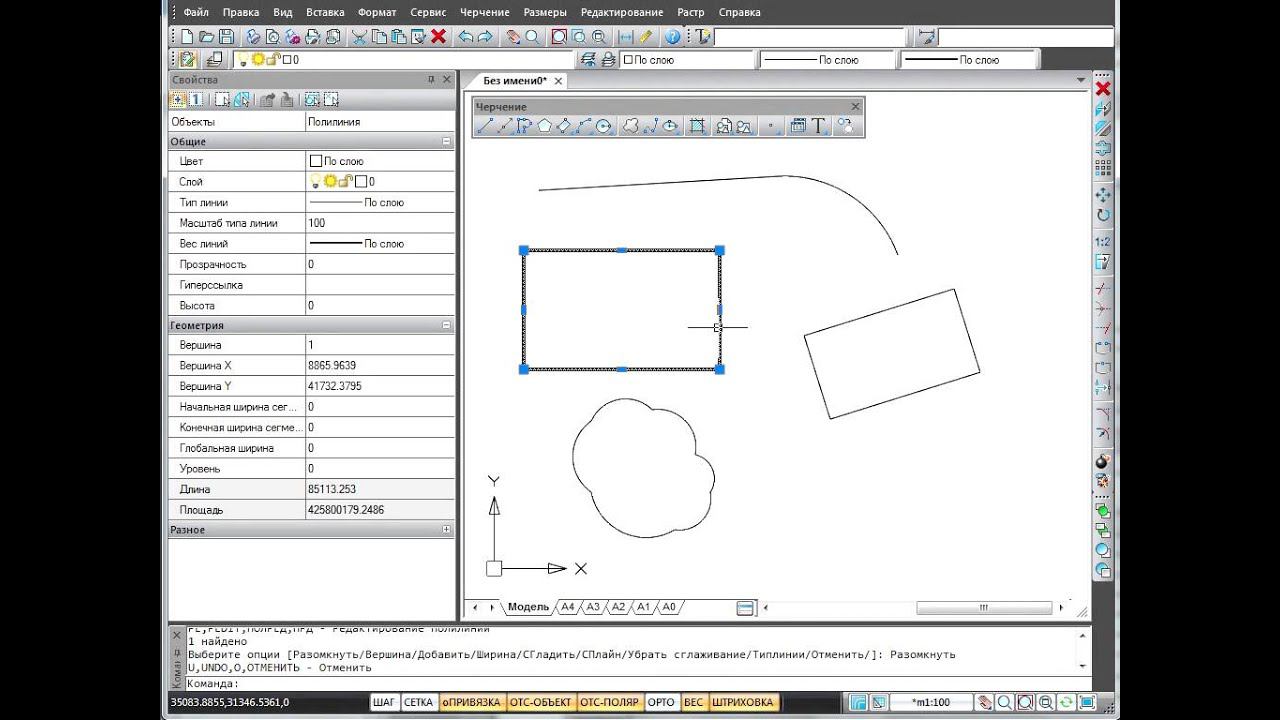Image resolution: width=1280 pixels, height=720 pixels.
Task: Switch to the A4 layout tab
Action: pos(568,607)
